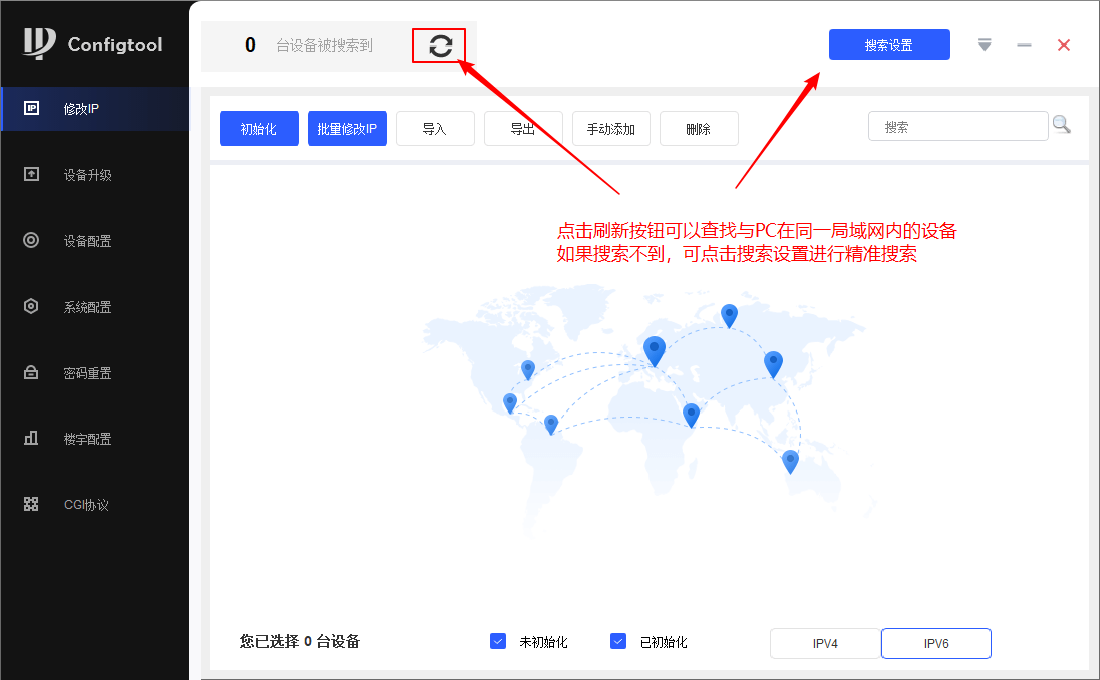Click the refresh device search icon

[x=441, y=46]
